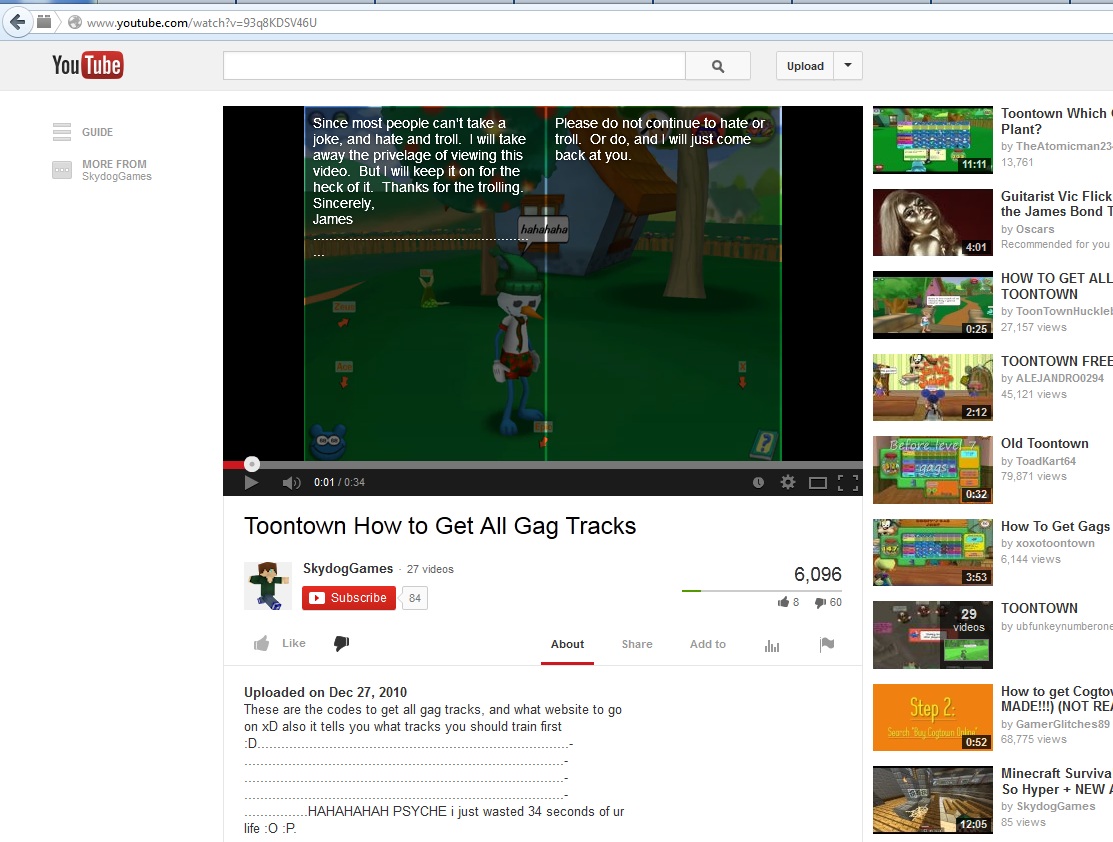Click the like-dislike ratio bar
The height and width of the screenshot is (842, 1113).
(x=762, y=591)
